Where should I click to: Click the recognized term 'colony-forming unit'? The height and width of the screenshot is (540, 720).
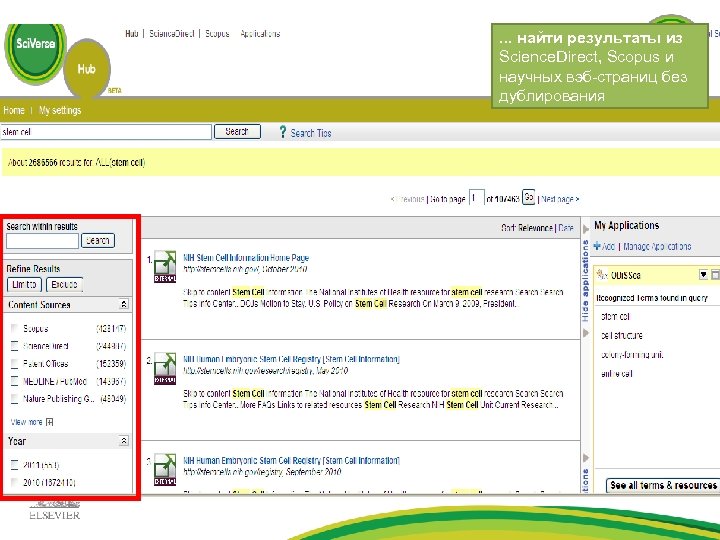[632, 354]
